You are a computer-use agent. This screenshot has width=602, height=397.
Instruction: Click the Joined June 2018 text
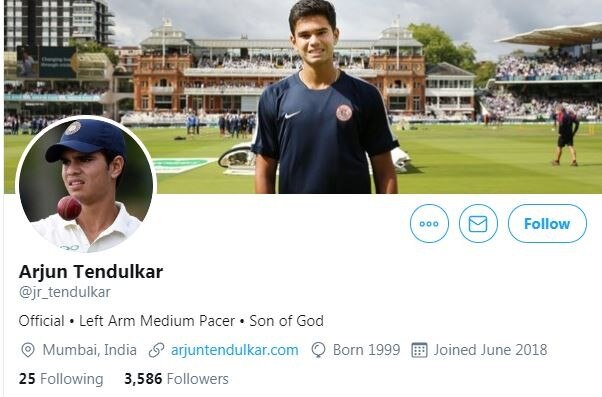490,350
